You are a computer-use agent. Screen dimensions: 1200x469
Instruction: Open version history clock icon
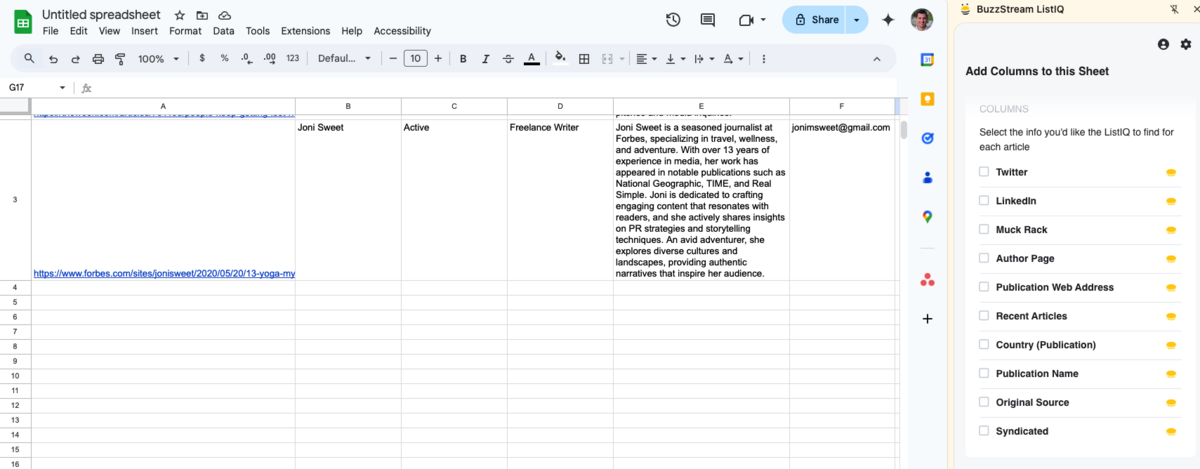tap(673, 20)
